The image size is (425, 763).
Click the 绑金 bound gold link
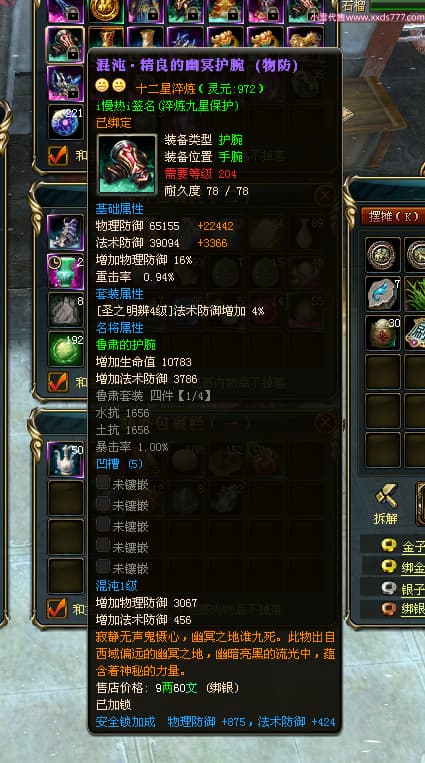(413, 567)
